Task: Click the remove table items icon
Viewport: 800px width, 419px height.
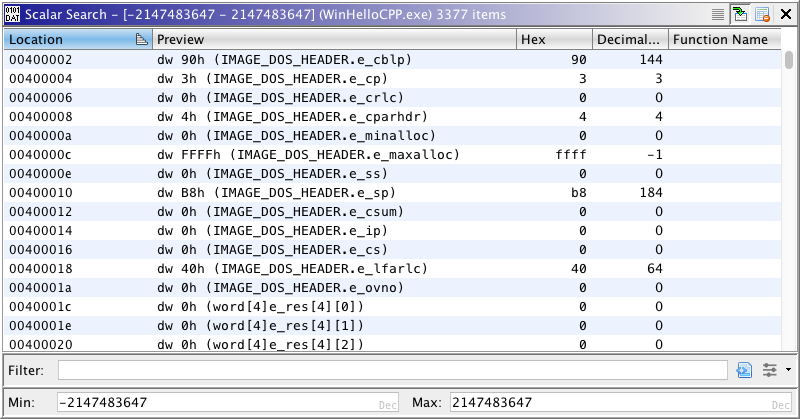Action: coord(762,14)
